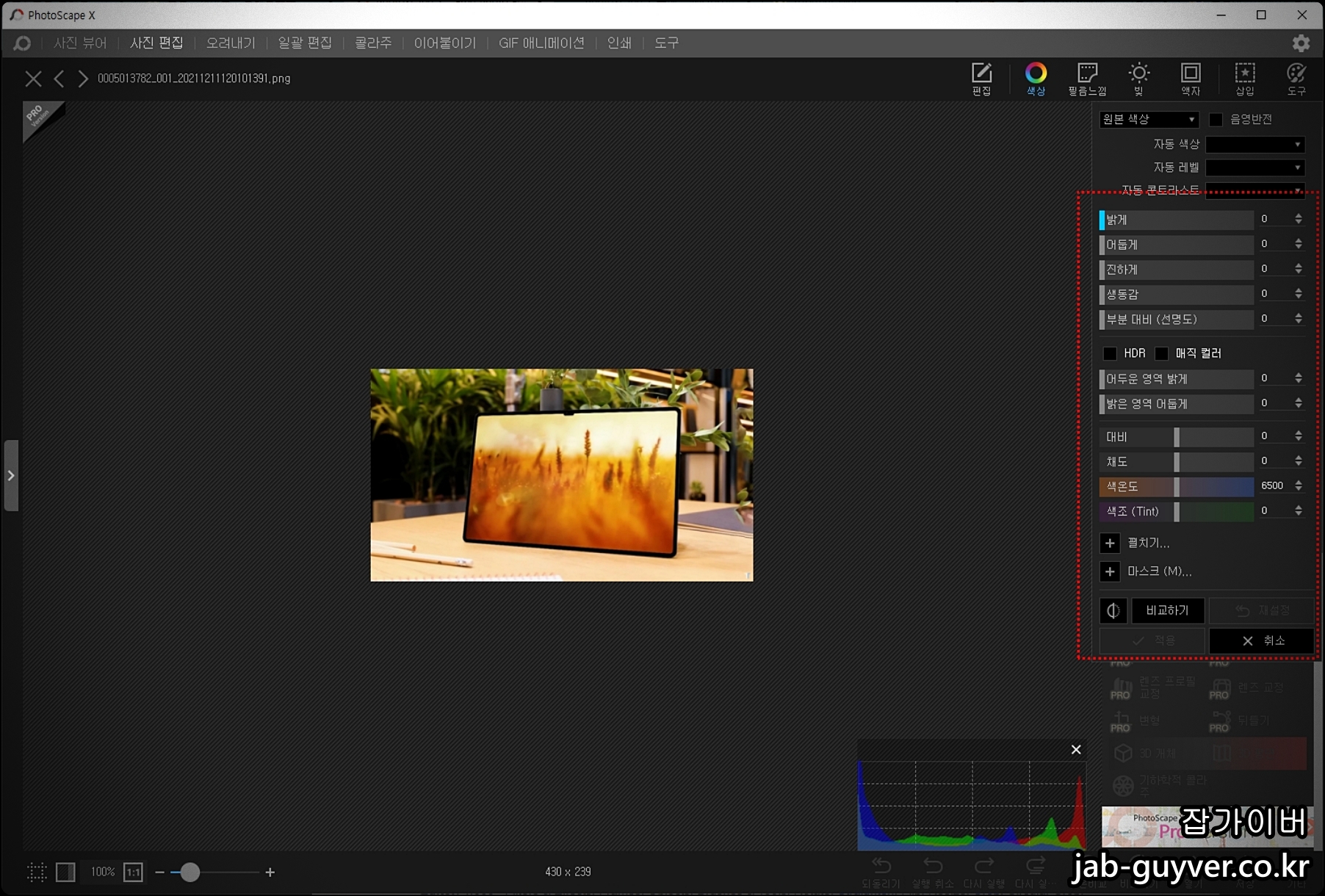
Task: Open the 자동 레벨 dropdown
Action: click(1255, 167)
